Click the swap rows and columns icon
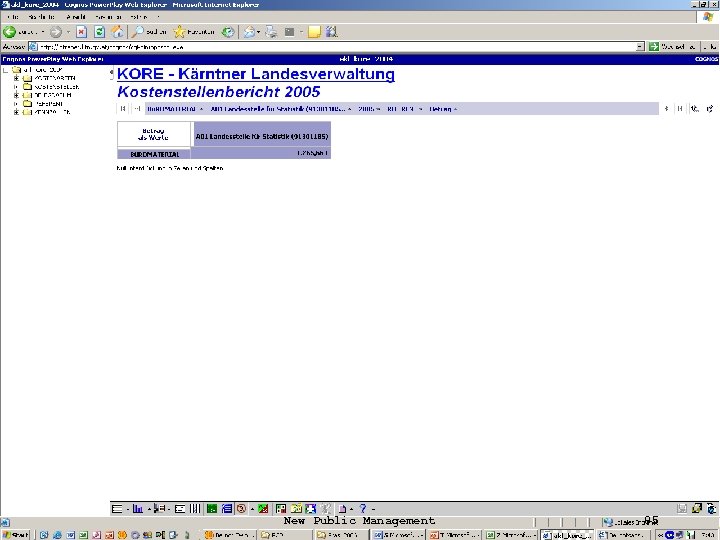720x540 pixels. click(x=180, y=509)
